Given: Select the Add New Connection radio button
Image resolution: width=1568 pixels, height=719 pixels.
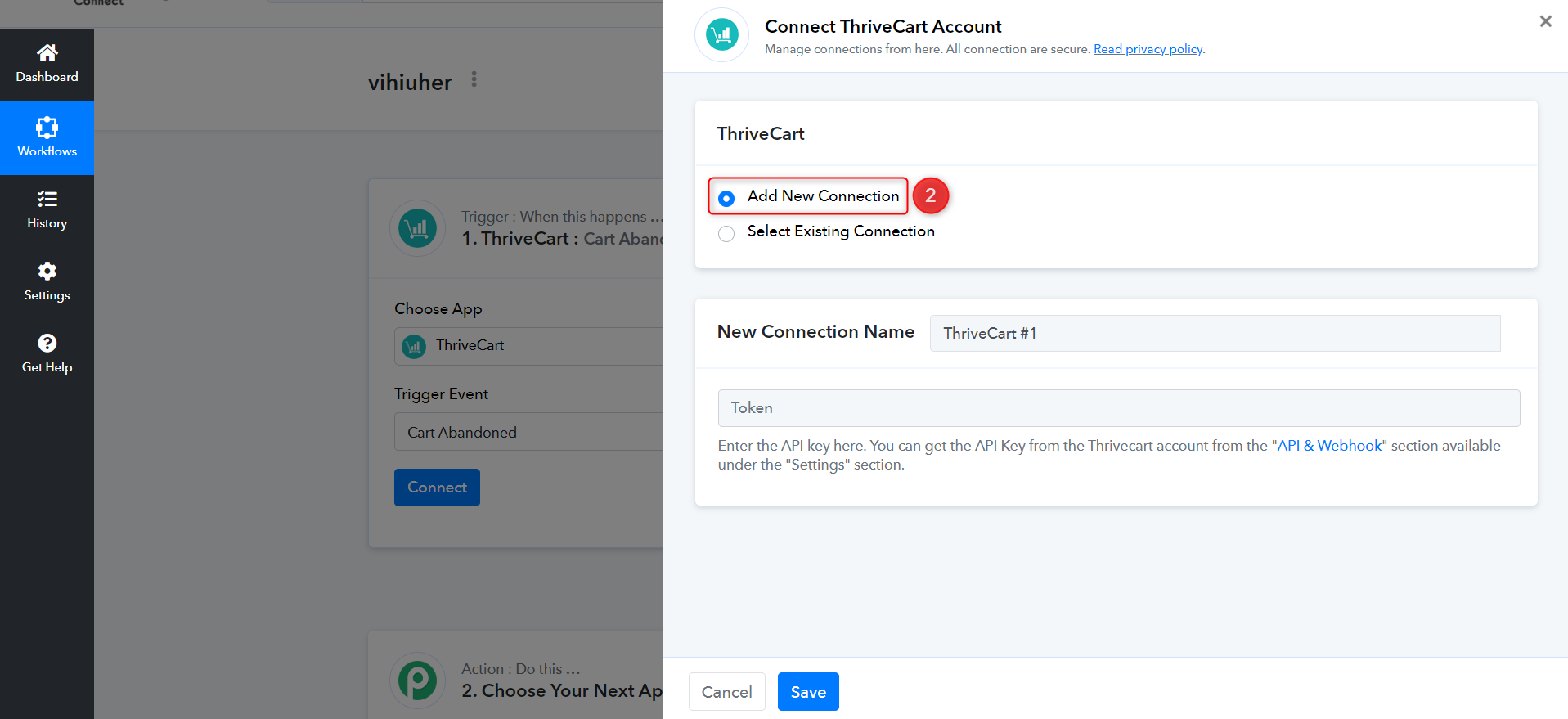Looking at the screenshot, I should coord(726,198).
